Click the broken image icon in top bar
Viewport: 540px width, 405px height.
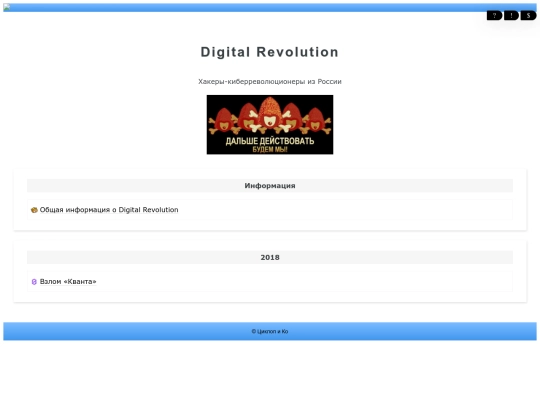point(7,7)
